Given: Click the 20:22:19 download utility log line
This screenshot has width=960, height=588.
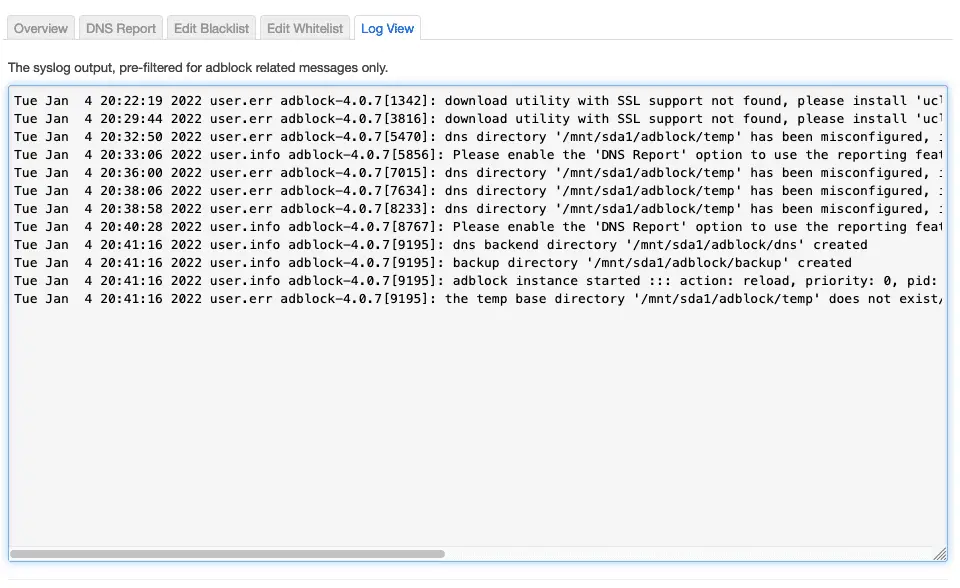Looking at the screenshot, I should point(478,100).
